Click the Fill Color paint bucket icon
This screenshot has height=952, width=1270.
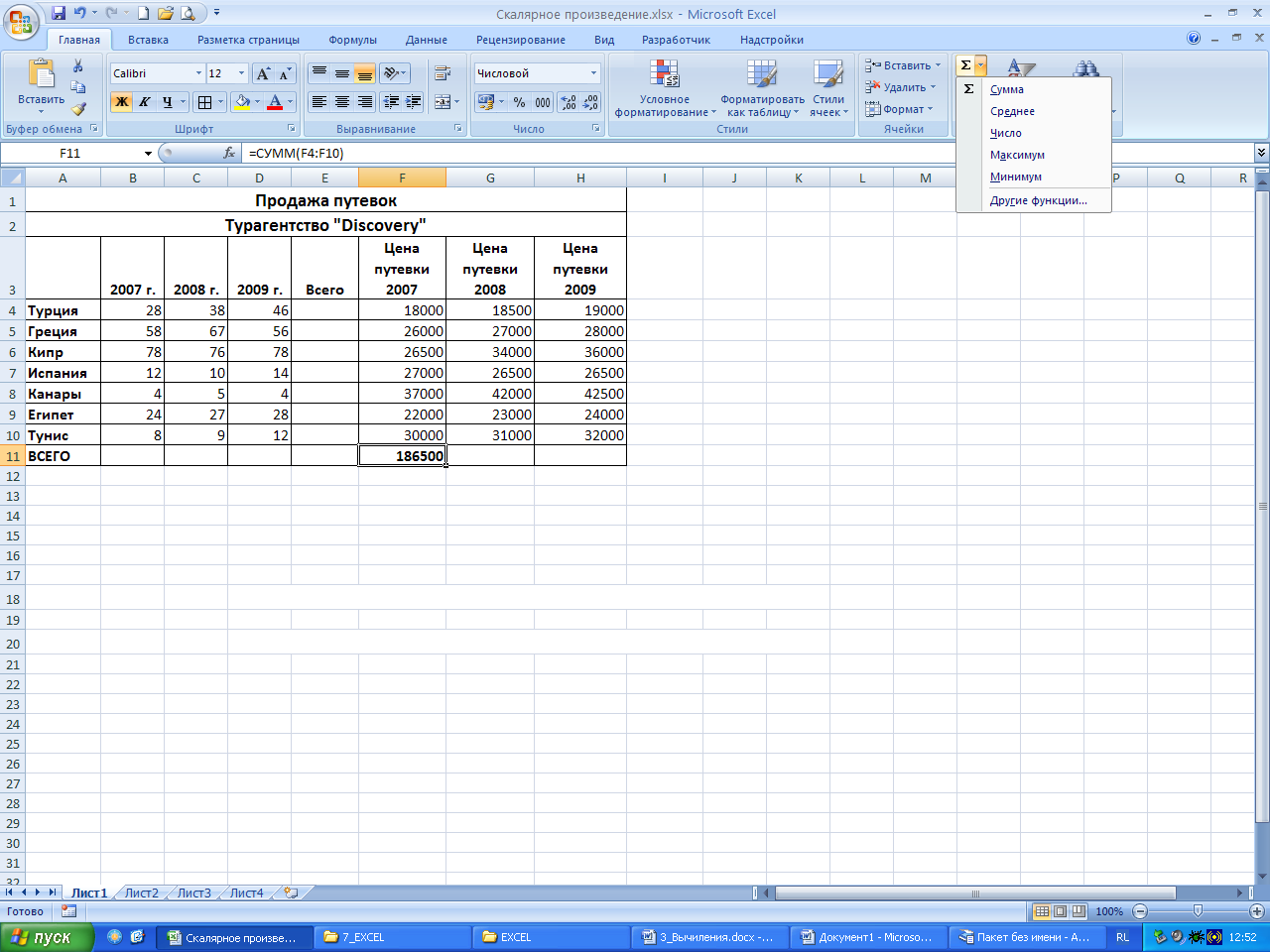242,102
